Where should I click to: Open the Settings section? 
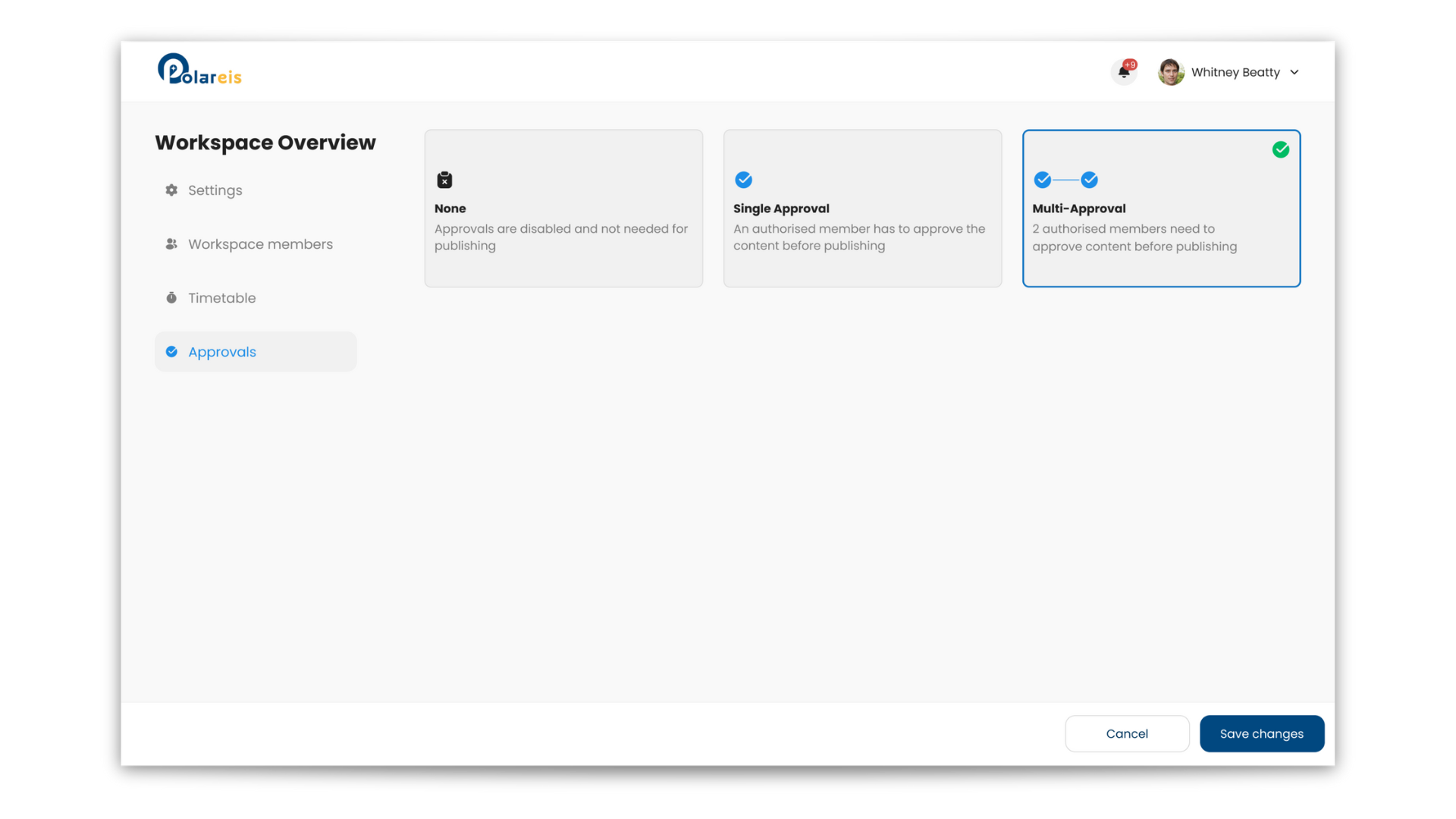(215, 190)
